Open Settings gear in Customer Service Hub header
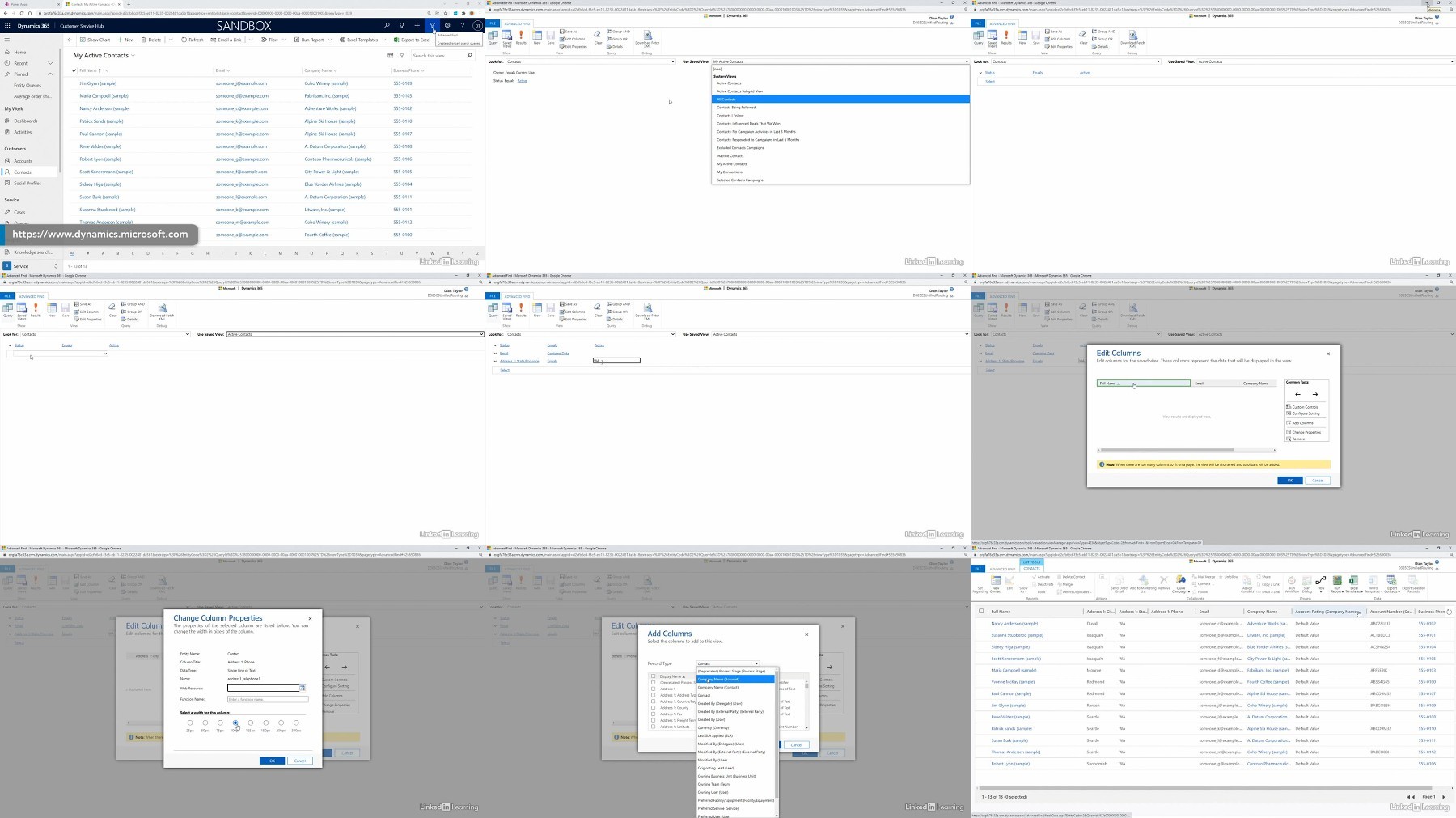Image resolution: width=1456 pixels, height=818 pixels. (447, 25)
